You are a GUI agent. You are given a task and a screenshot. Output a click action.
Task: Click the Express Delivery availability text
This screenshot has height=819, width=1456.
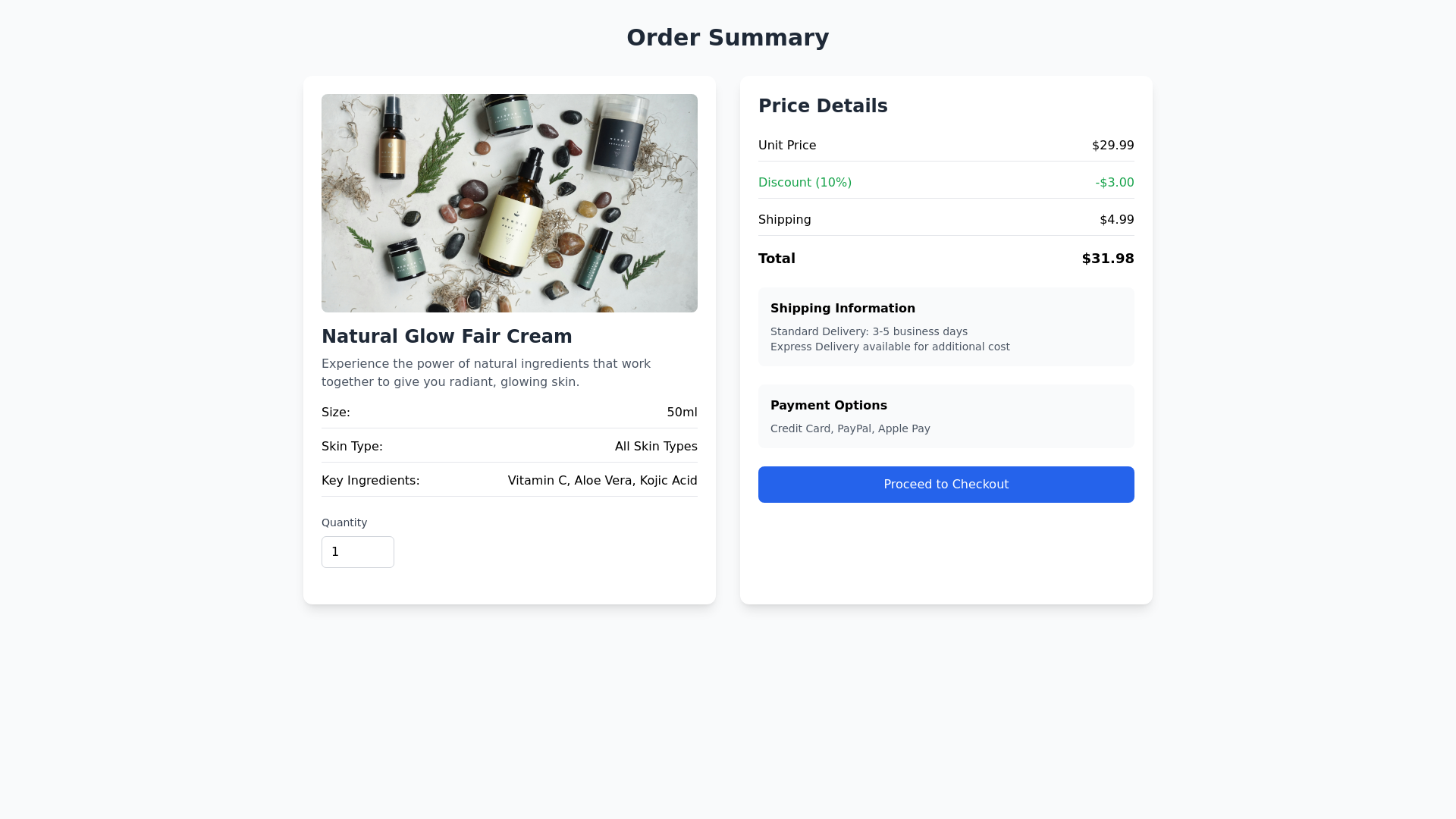point(890,347)
